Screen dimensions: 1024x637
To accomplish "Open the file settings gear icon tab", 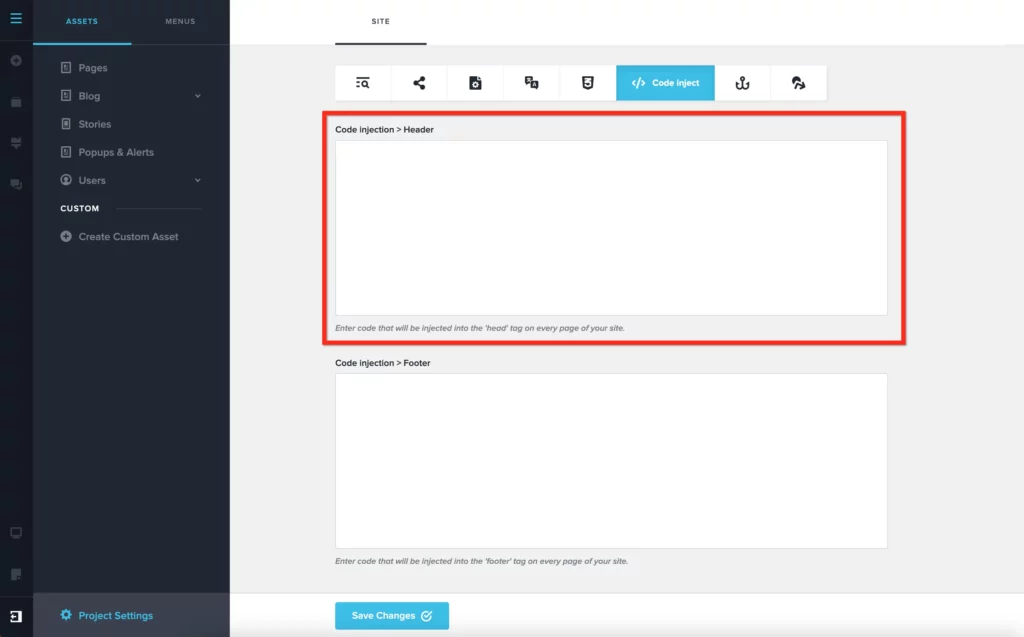I will [x=475, y=83].
